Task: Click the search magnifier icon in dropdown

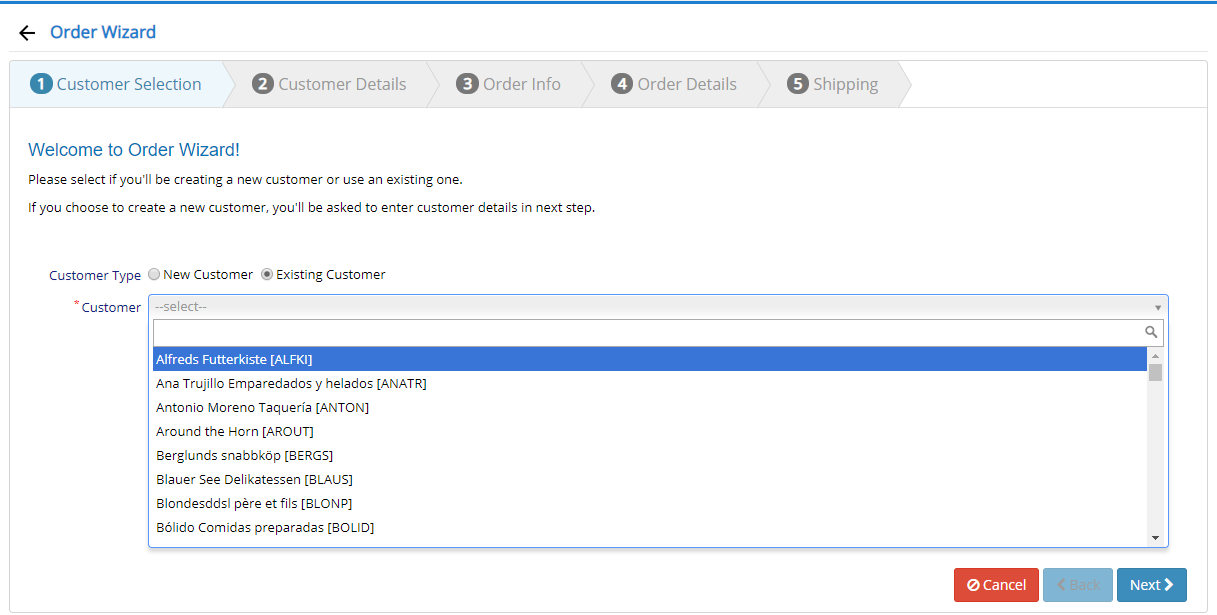Action: pos(1151,332)
